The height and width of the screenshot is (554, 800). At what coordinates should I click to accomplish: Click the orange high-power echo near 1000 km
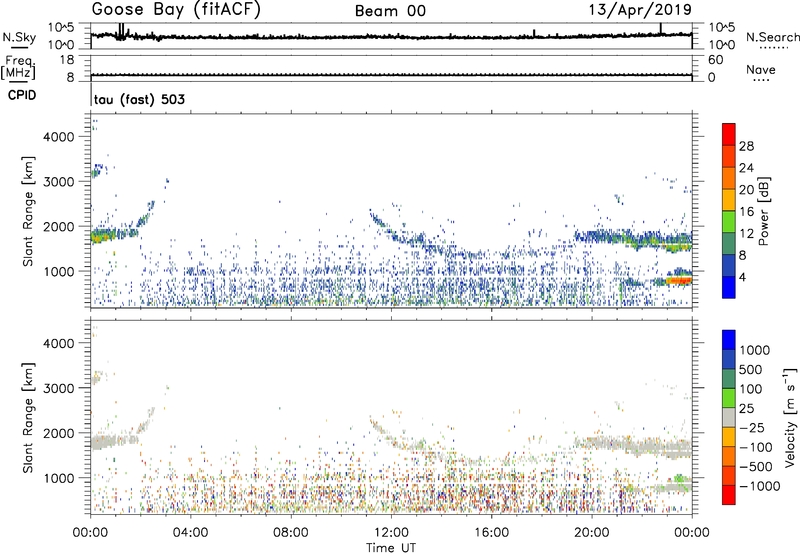point(678,280)
